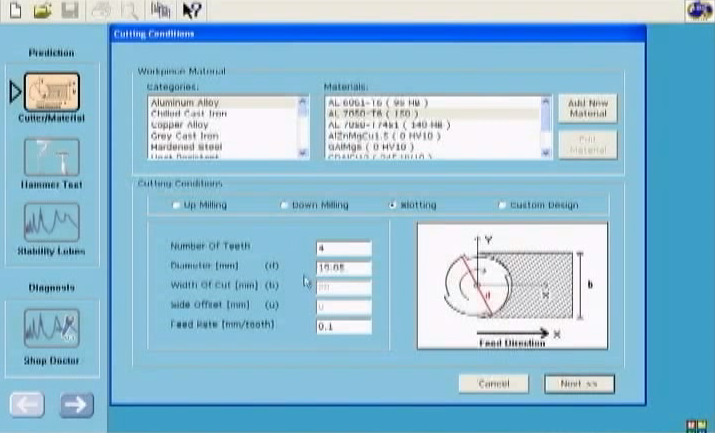Open the Stability Lobes module icon
Image resolution: width=715 pixels, height=433 pixels.
coord(52,222)
